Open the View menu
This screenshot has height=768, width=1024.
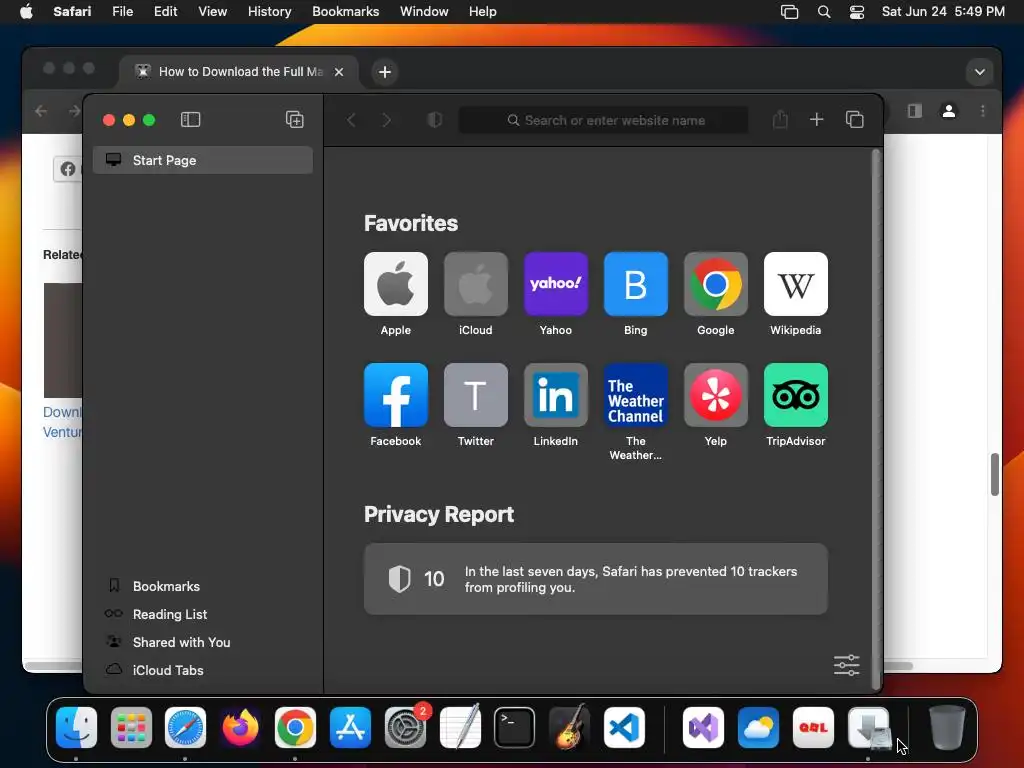(212, 12)
